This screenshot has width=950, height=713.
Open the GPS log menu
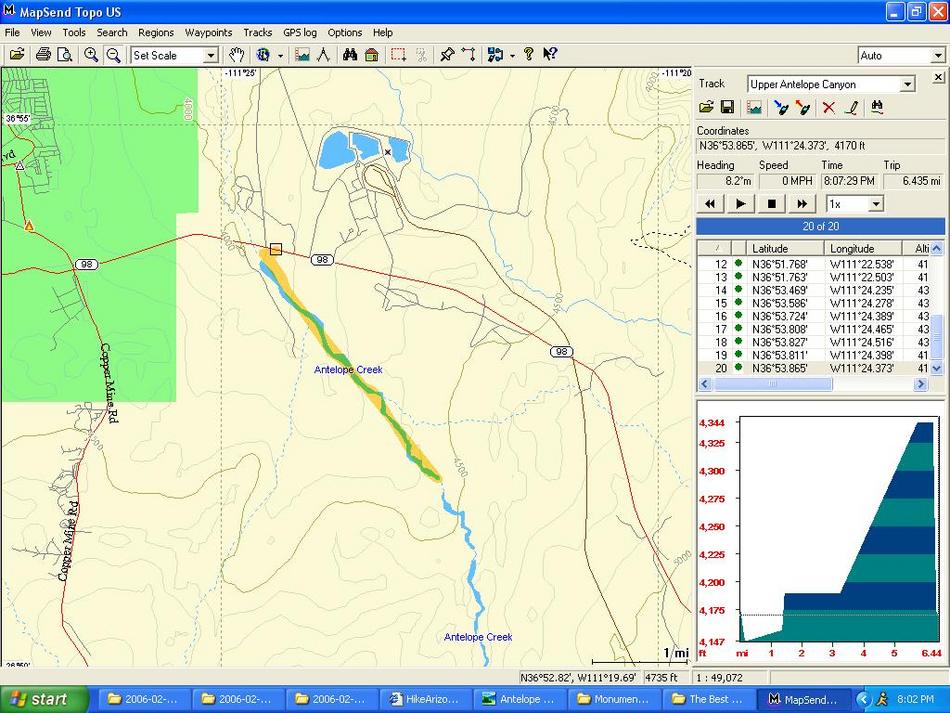tap(300, 33)
